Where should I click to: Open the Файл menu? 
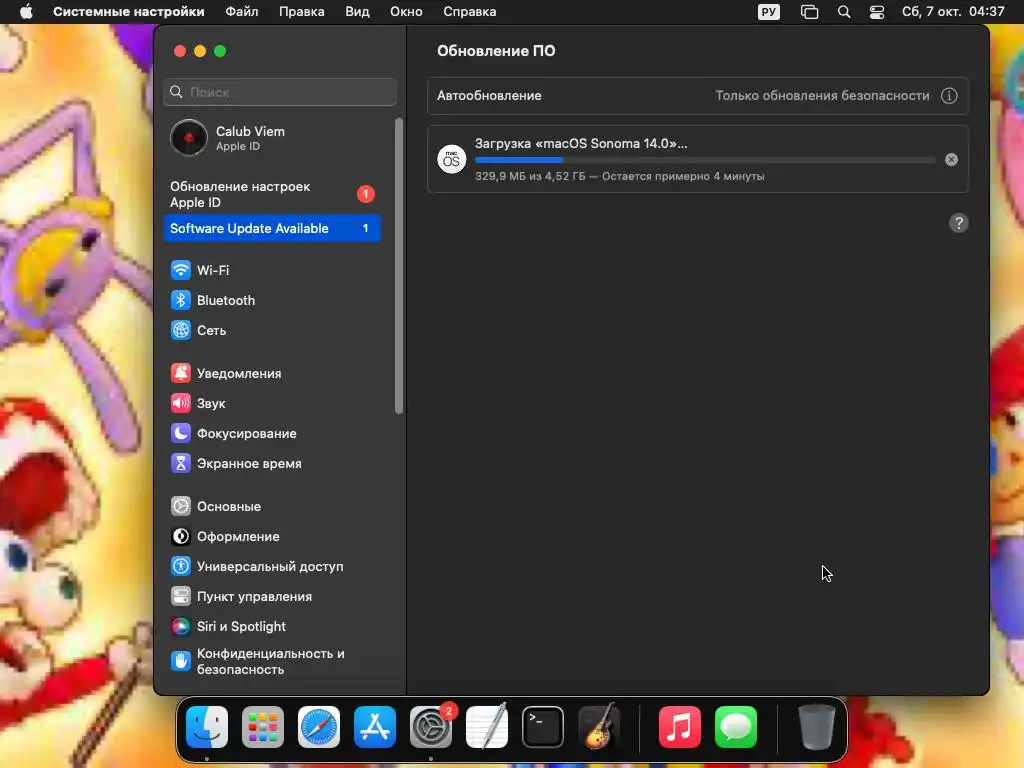[x=242, y=12]
